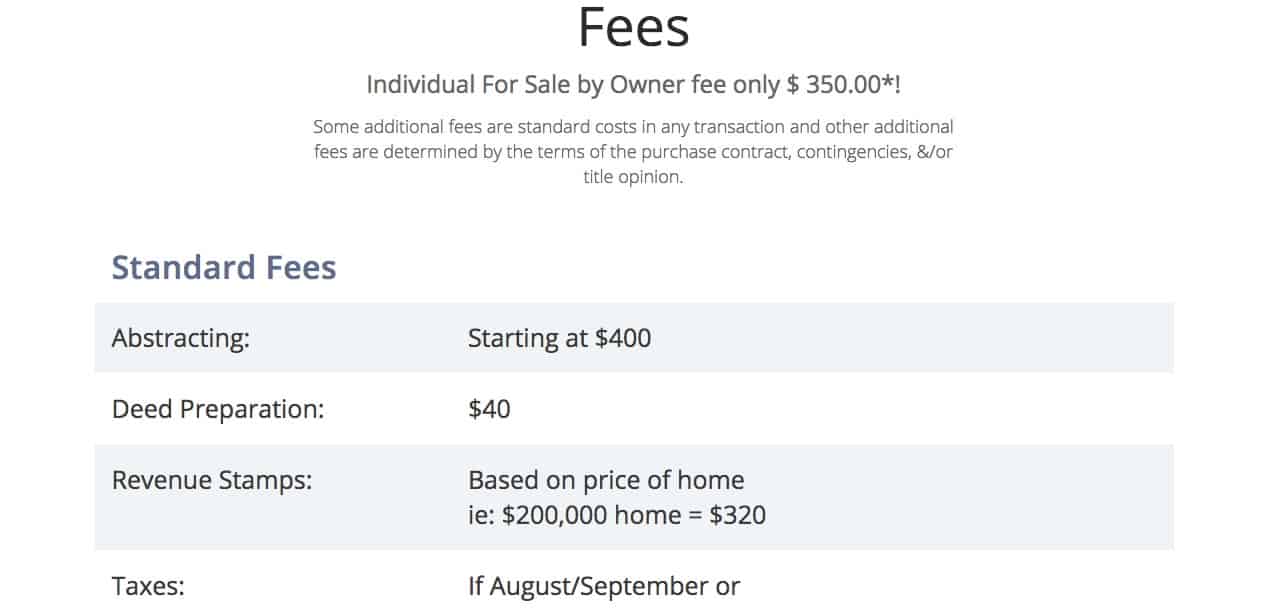The image size is (1266, 608).
Task: Click the words title opinion in the paragraph
Action: tap(633, 179)
